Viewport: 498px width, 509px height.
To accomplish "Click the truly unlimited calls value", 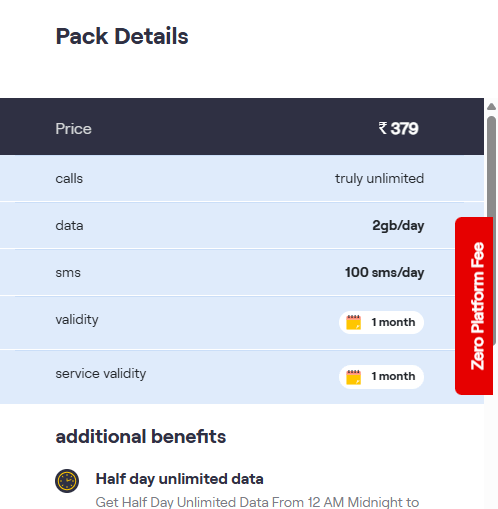I will tap(380, 179).
